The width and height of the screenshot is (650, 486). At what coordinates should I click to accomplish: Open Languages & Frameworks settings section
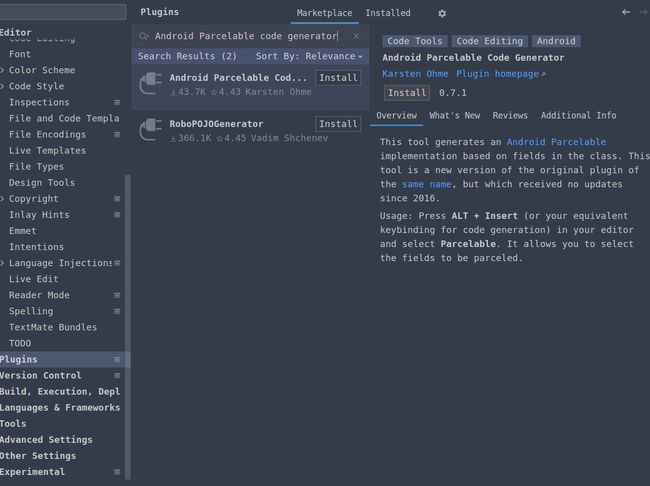click(60, 408)
